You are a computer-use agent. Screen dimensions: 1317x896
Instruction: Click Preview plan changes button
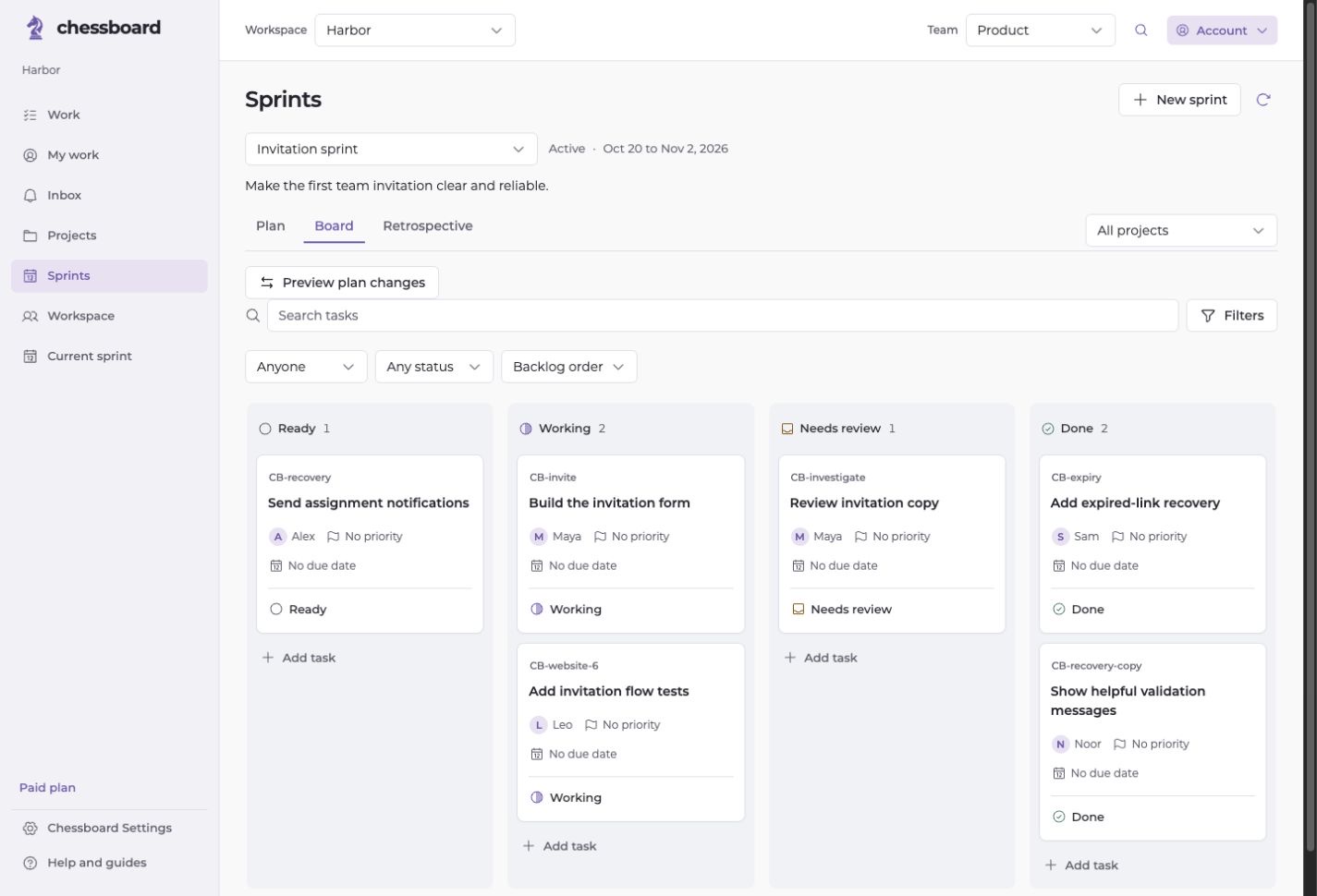pyautogui.click(x=342, y=283)
